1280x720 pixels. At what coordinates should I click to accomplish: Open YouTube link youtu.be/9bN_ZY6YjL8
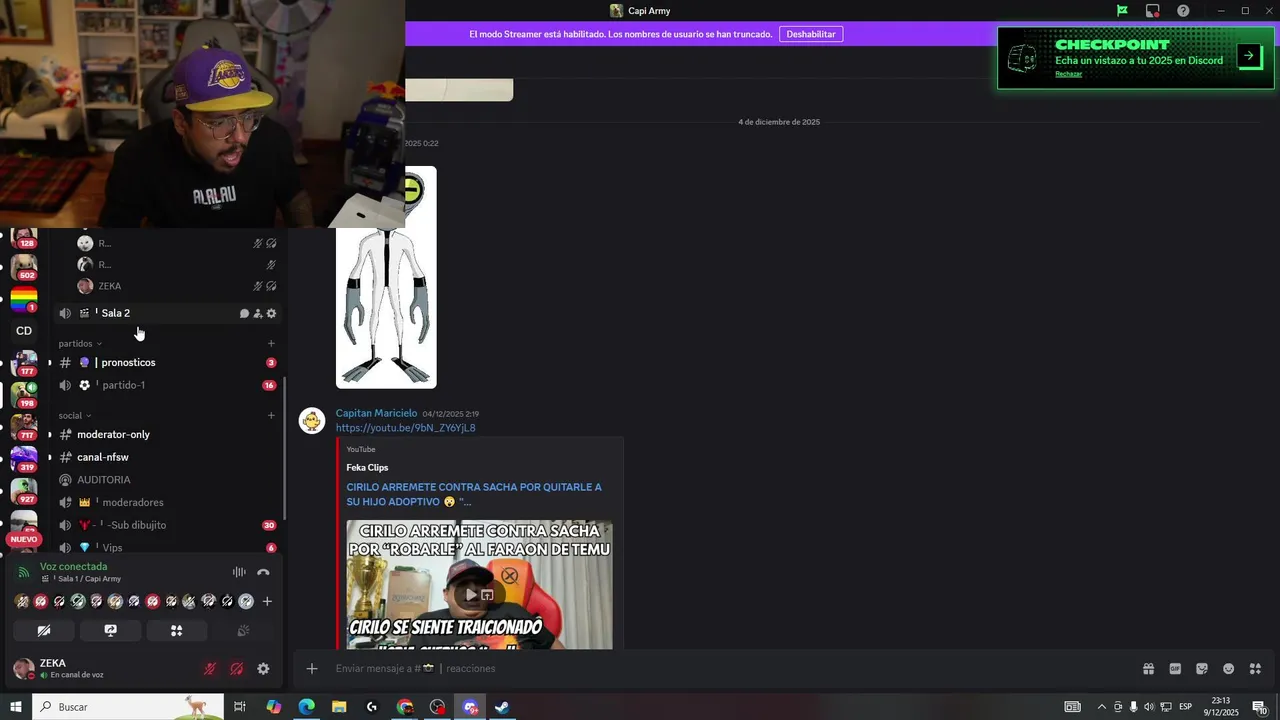405,428
